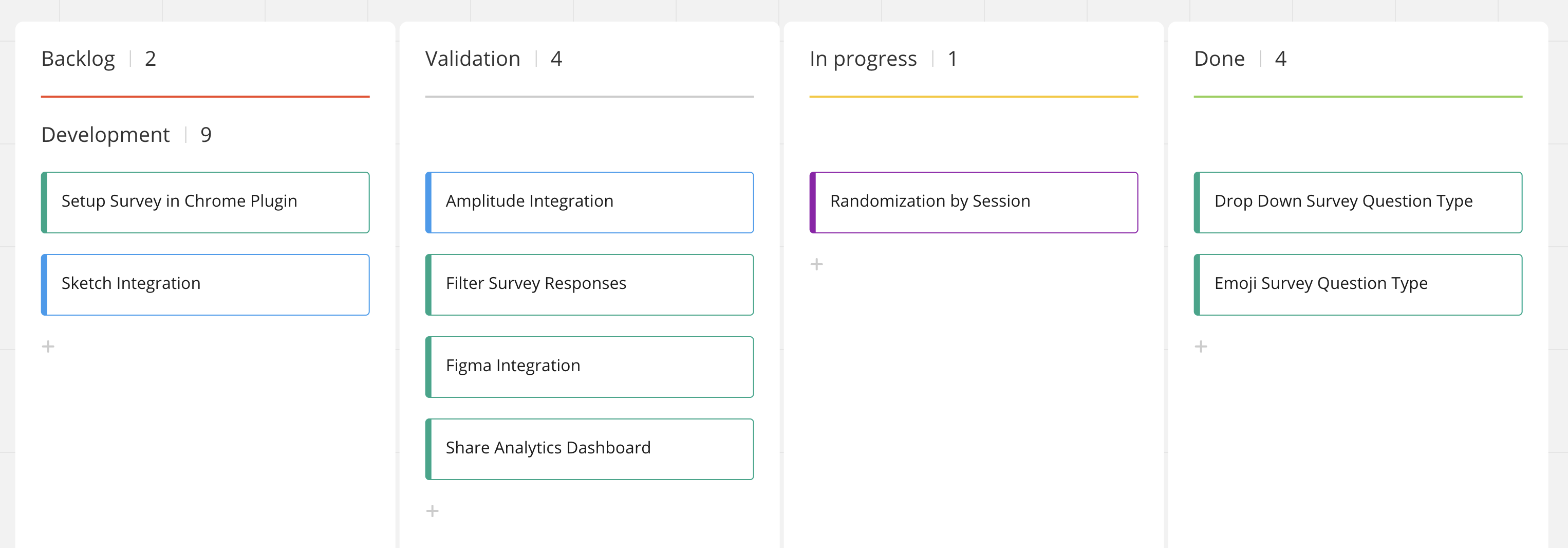This screenshot has width=1568, height=548.
Task: Click the Filter Survey Responses card
Action: pos(590,284)
